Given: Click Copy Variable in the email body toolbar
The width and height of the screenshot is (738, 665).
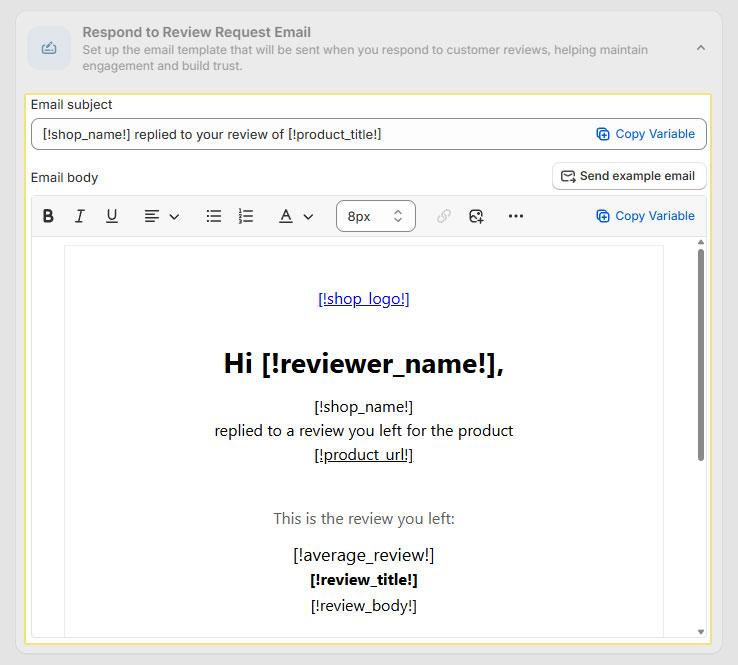Looking at the screenshot, I should (x=645, y=216).
